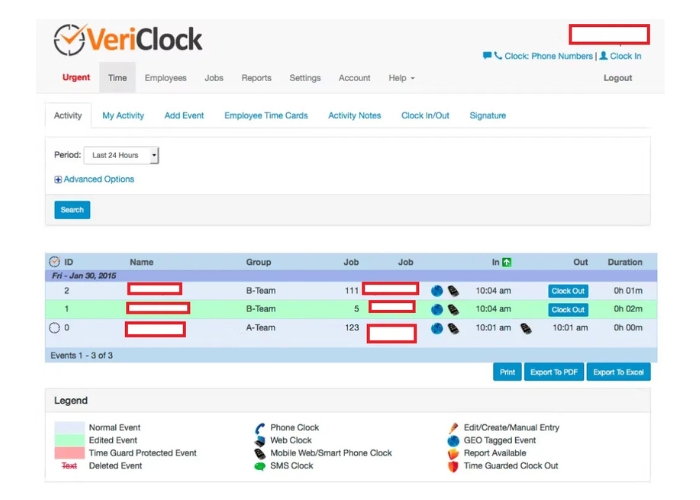Click the clock-out phone icon in row 0

tap(526, 327)
